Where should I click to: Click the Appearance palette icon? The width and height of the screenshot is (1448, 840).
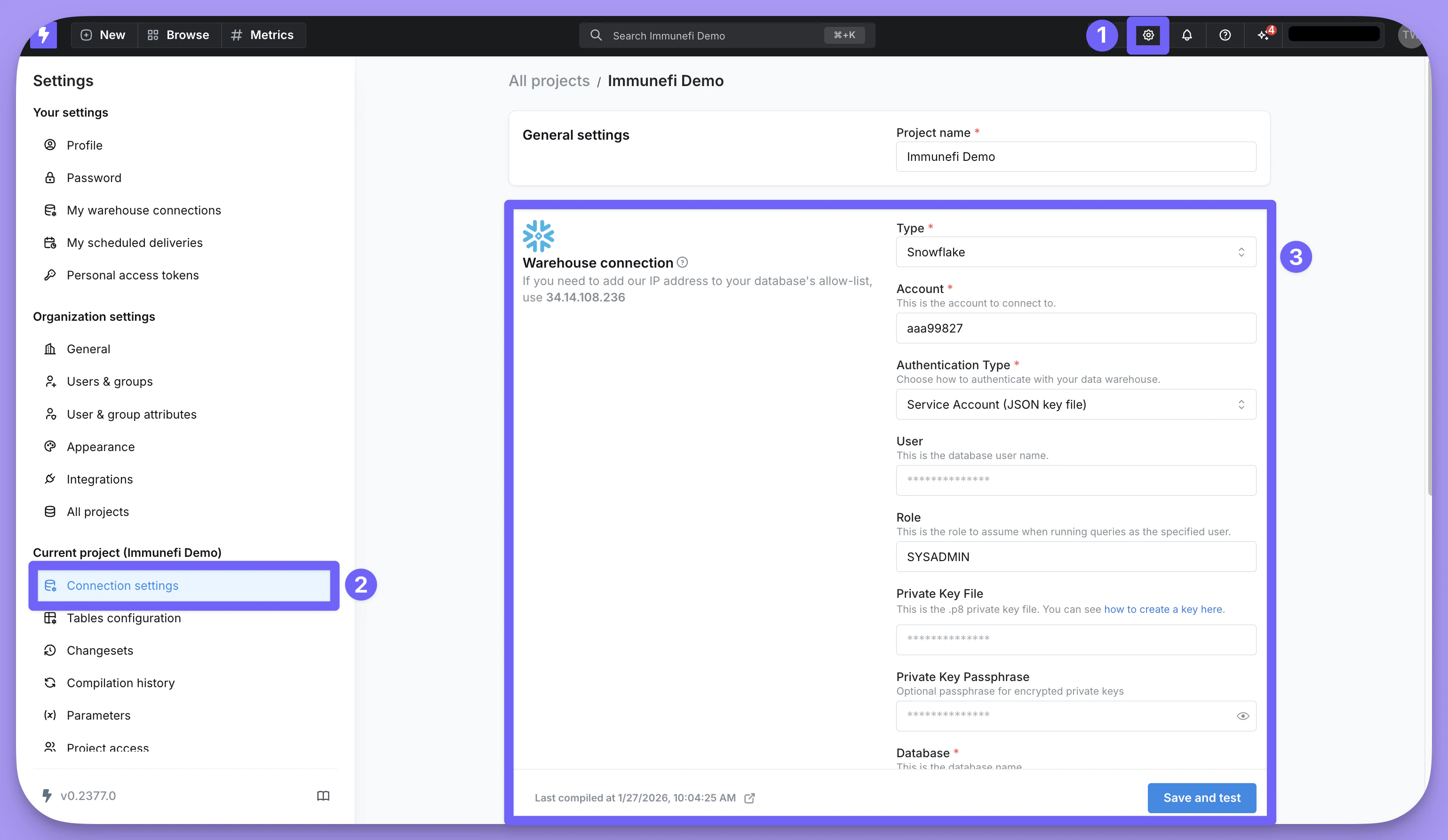[50, 446]
